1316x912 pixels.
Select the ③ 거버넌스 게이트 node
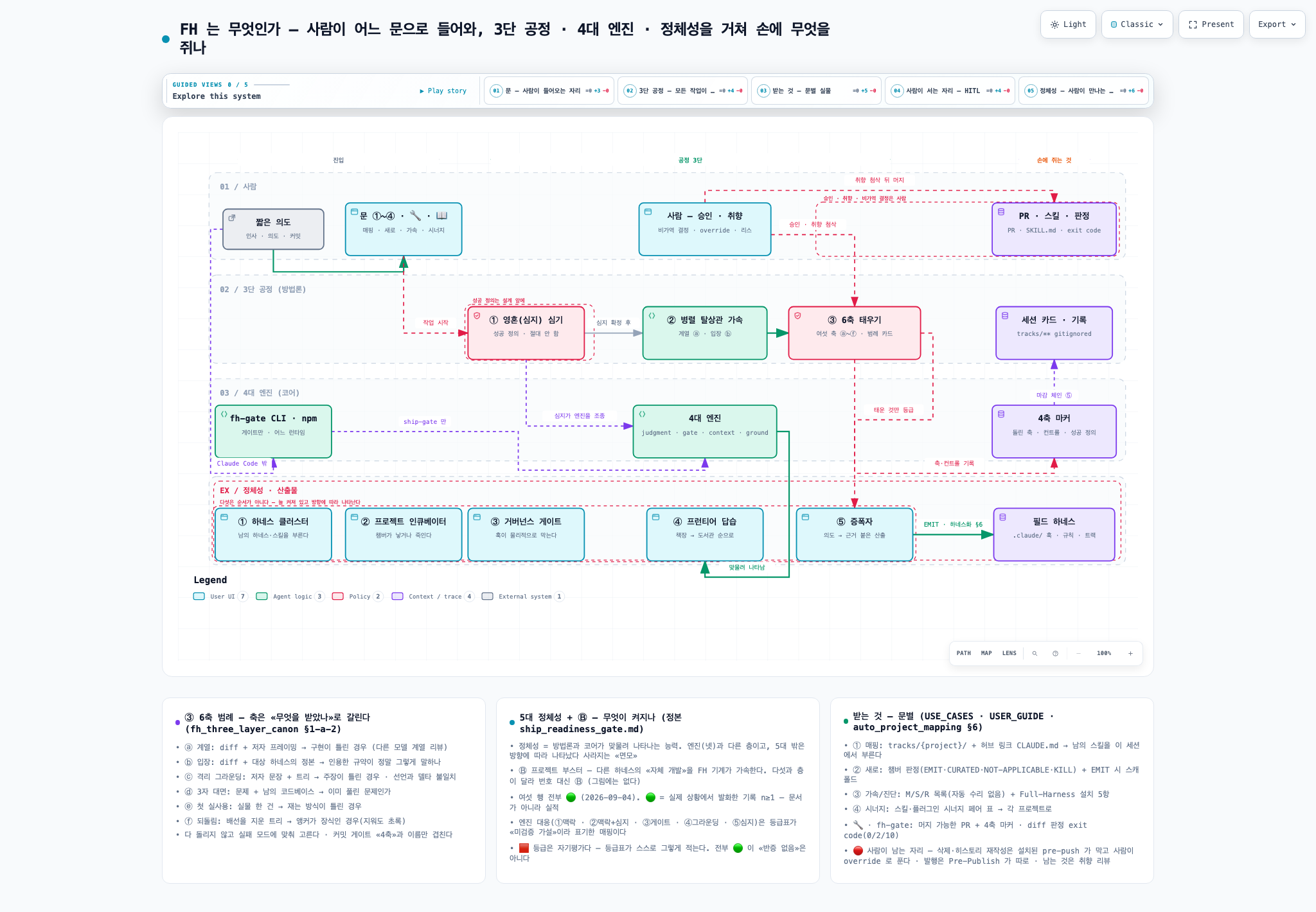point(526,534)
